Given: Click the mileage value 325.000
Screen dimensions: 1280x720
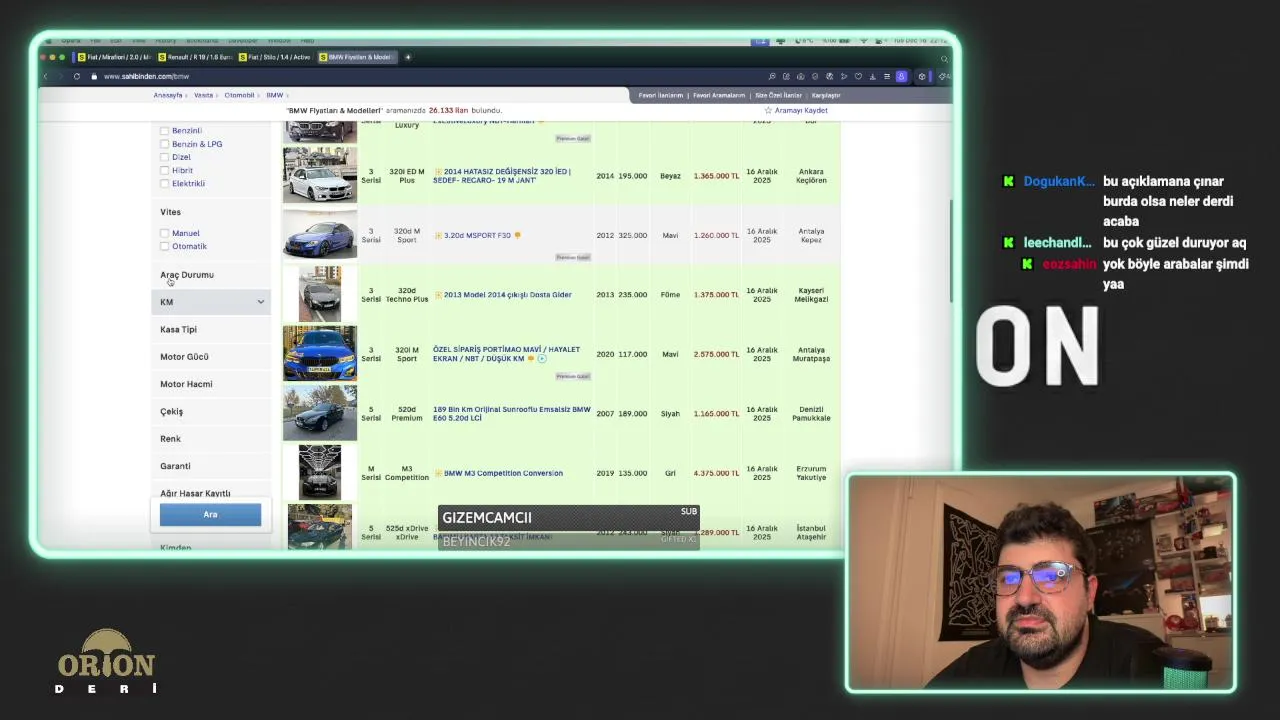Looking at the screenshot, I should pyautogui.click(x=632, y=235).
